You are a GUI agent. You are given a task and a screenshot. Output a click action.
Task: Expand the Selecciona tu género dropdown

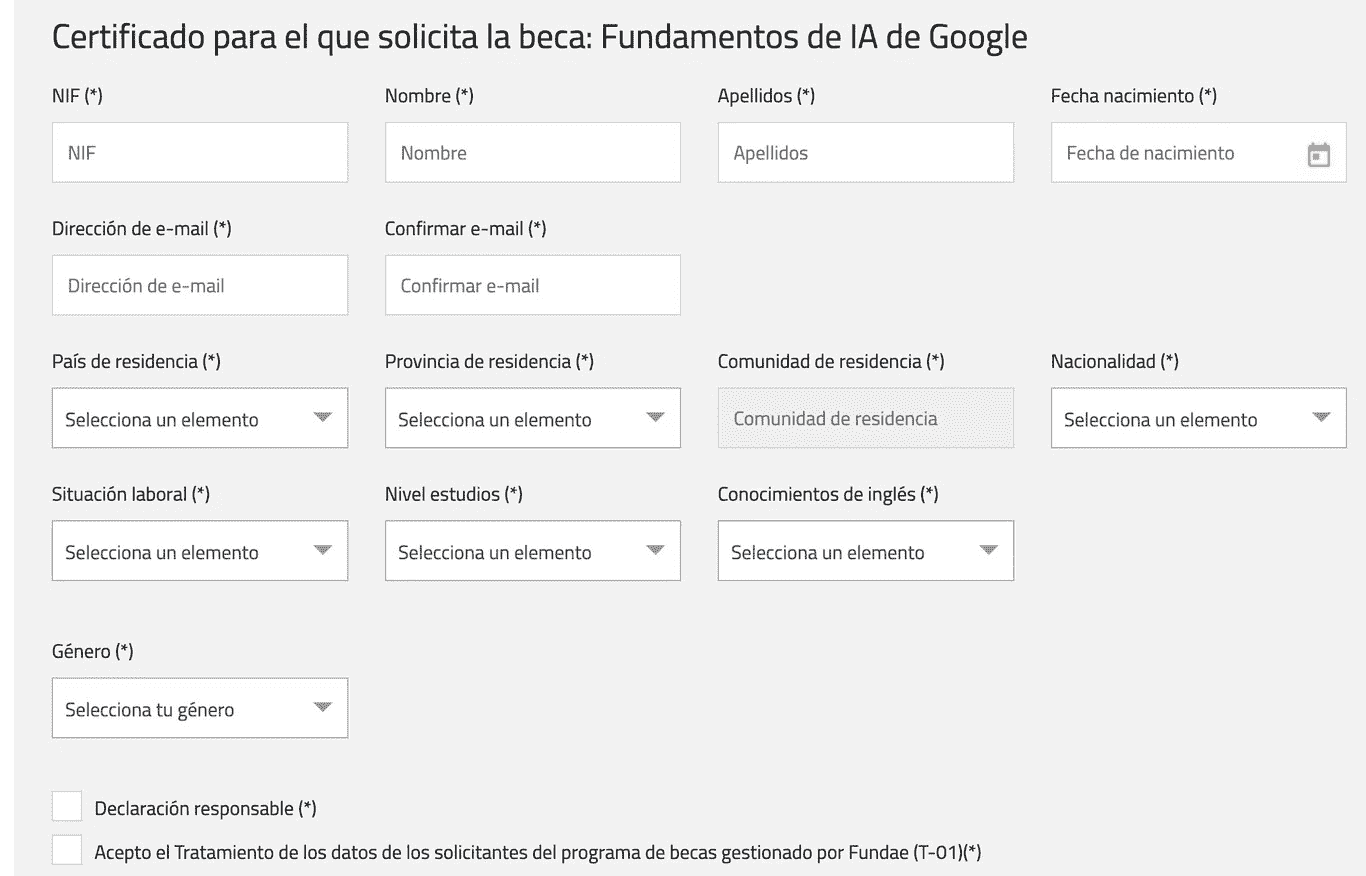200,708
